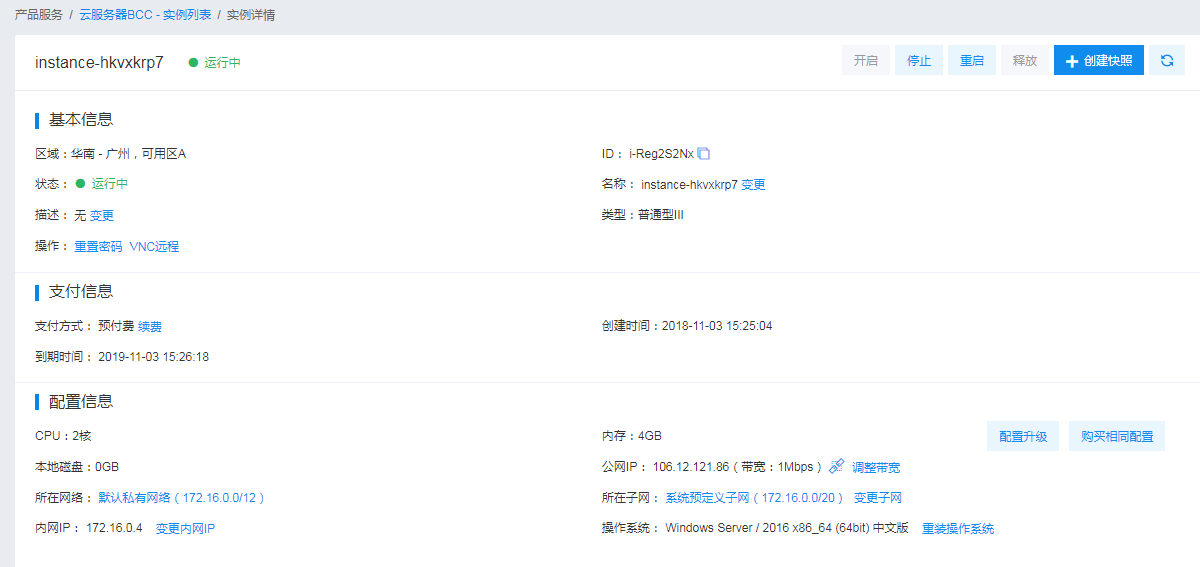Stop the instance with 停止 button
Viewport: 1200px width, 567px height.
point(918,61)
